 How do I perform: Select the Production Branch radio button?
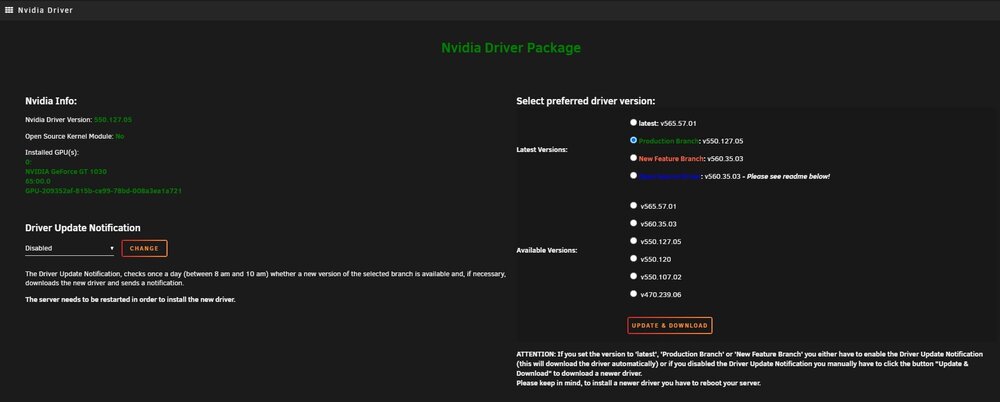[633, 140]
